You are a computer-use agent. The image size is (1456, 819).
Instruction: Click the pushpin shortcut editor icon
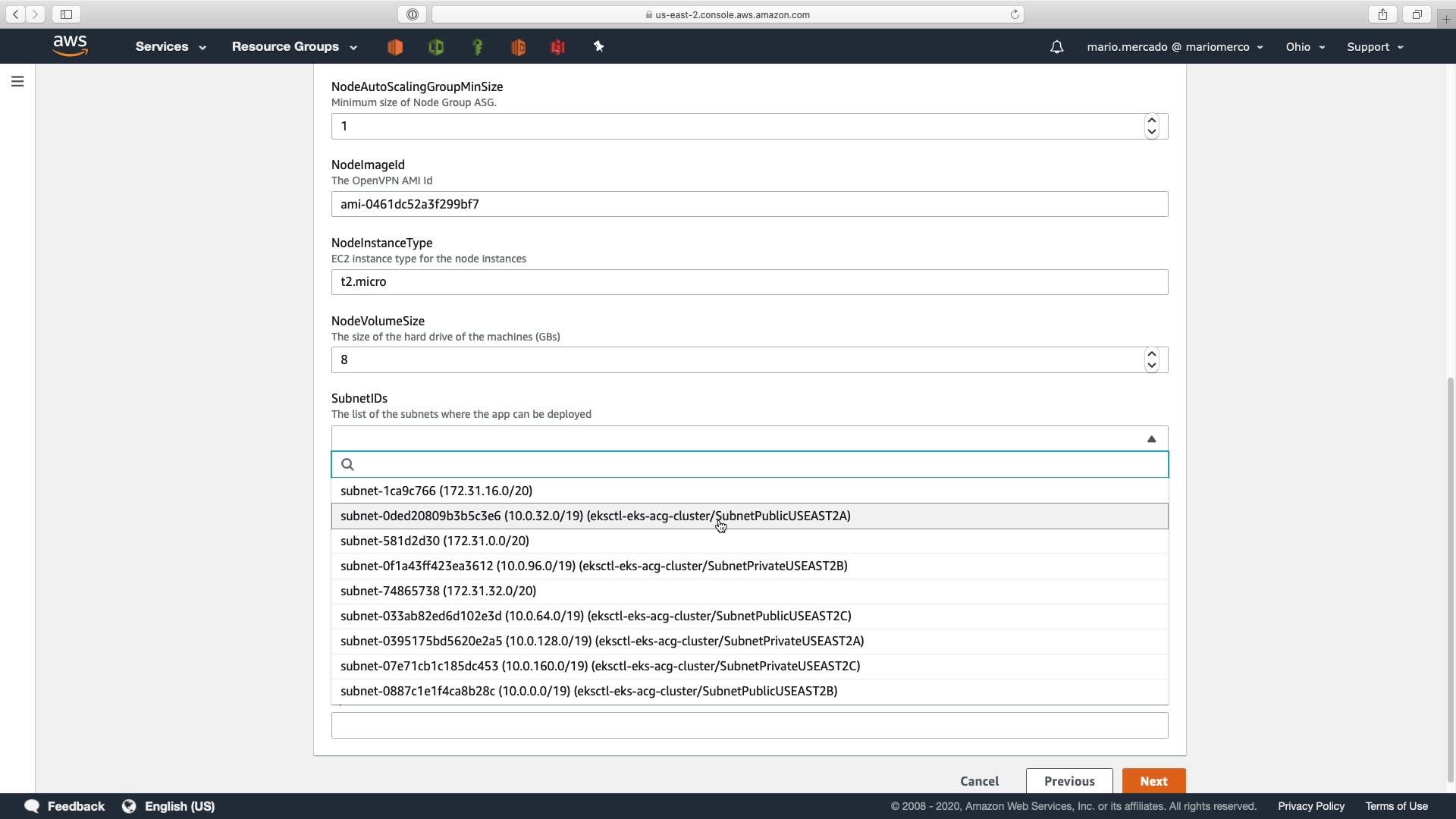coord(598,47)
